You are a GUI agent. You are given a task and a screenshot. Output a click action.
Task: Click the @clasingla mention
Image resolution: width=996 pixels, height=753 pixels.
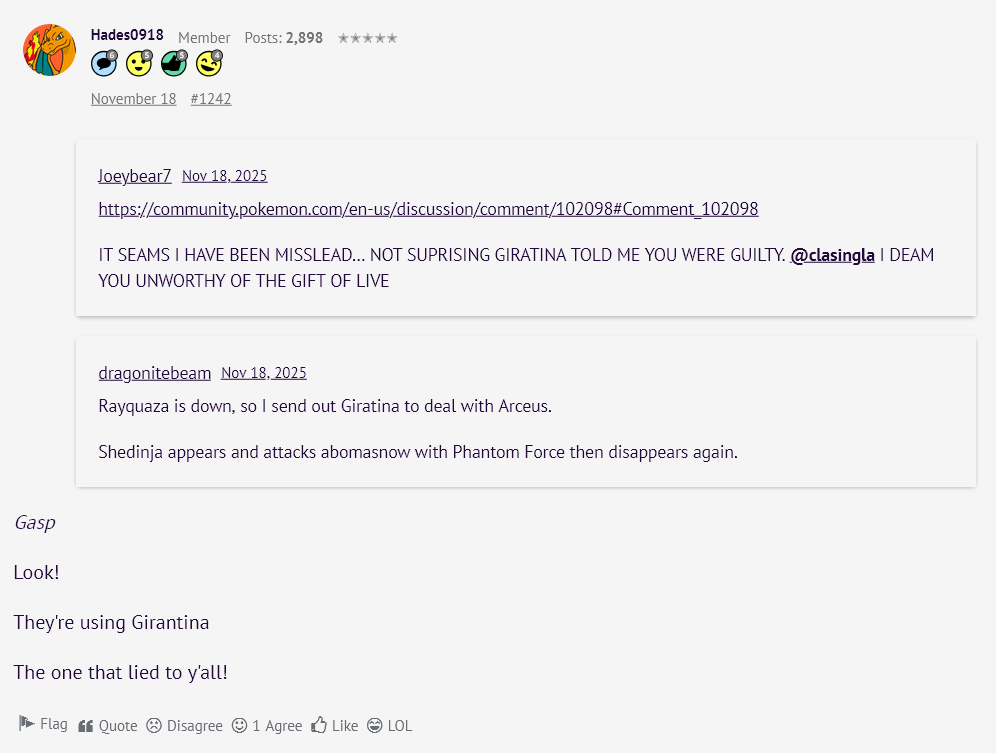click(x=832, y=255)
